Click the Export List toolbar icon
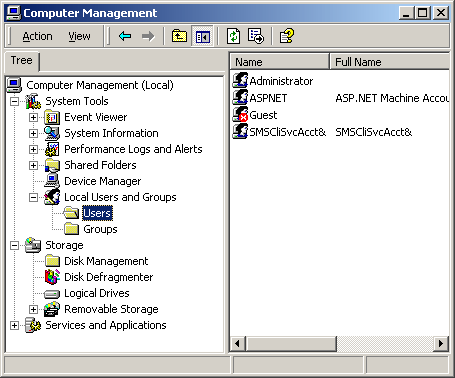The image size is (455, 378). point(256,36)
